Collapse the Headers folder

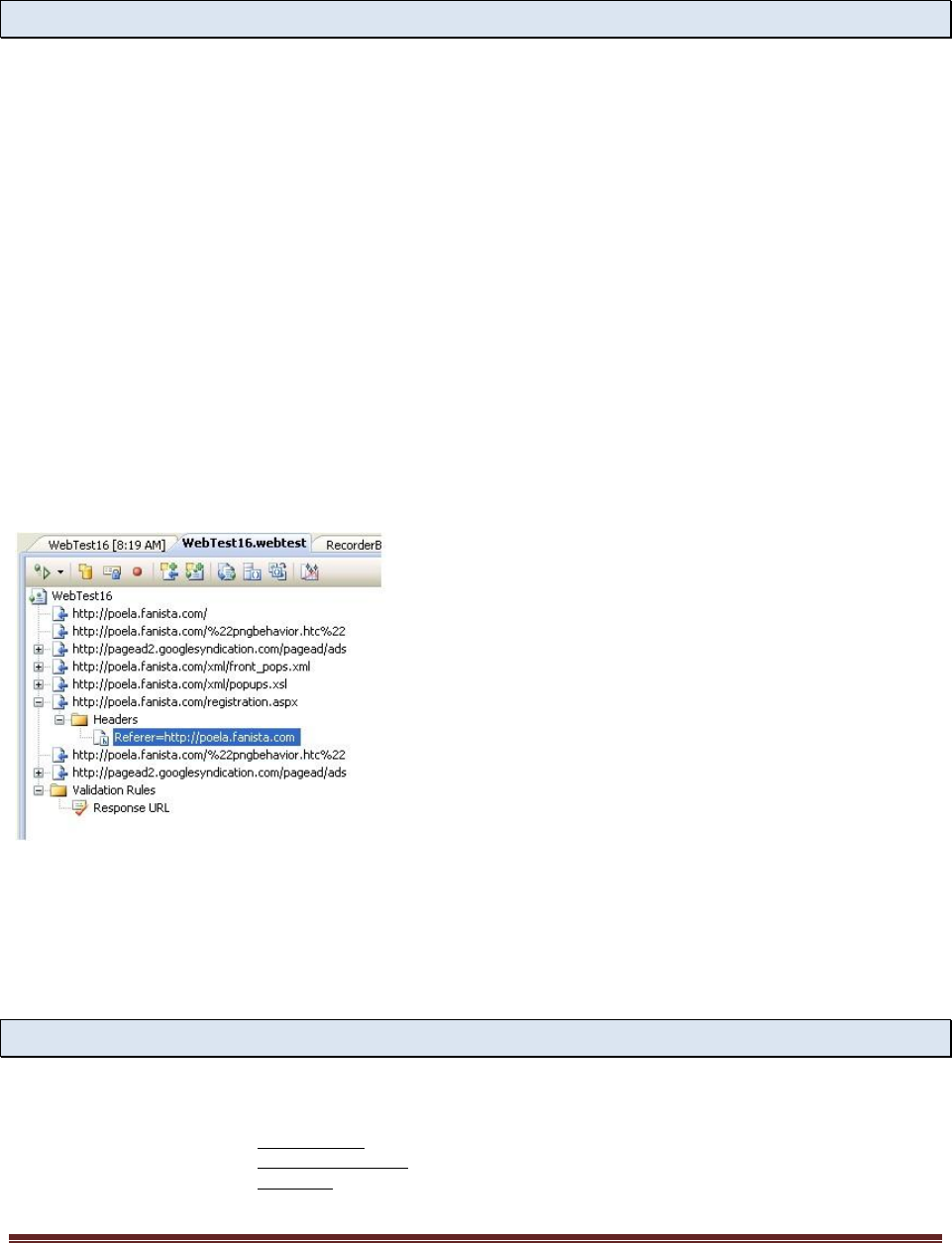click(x=59, y=720)
